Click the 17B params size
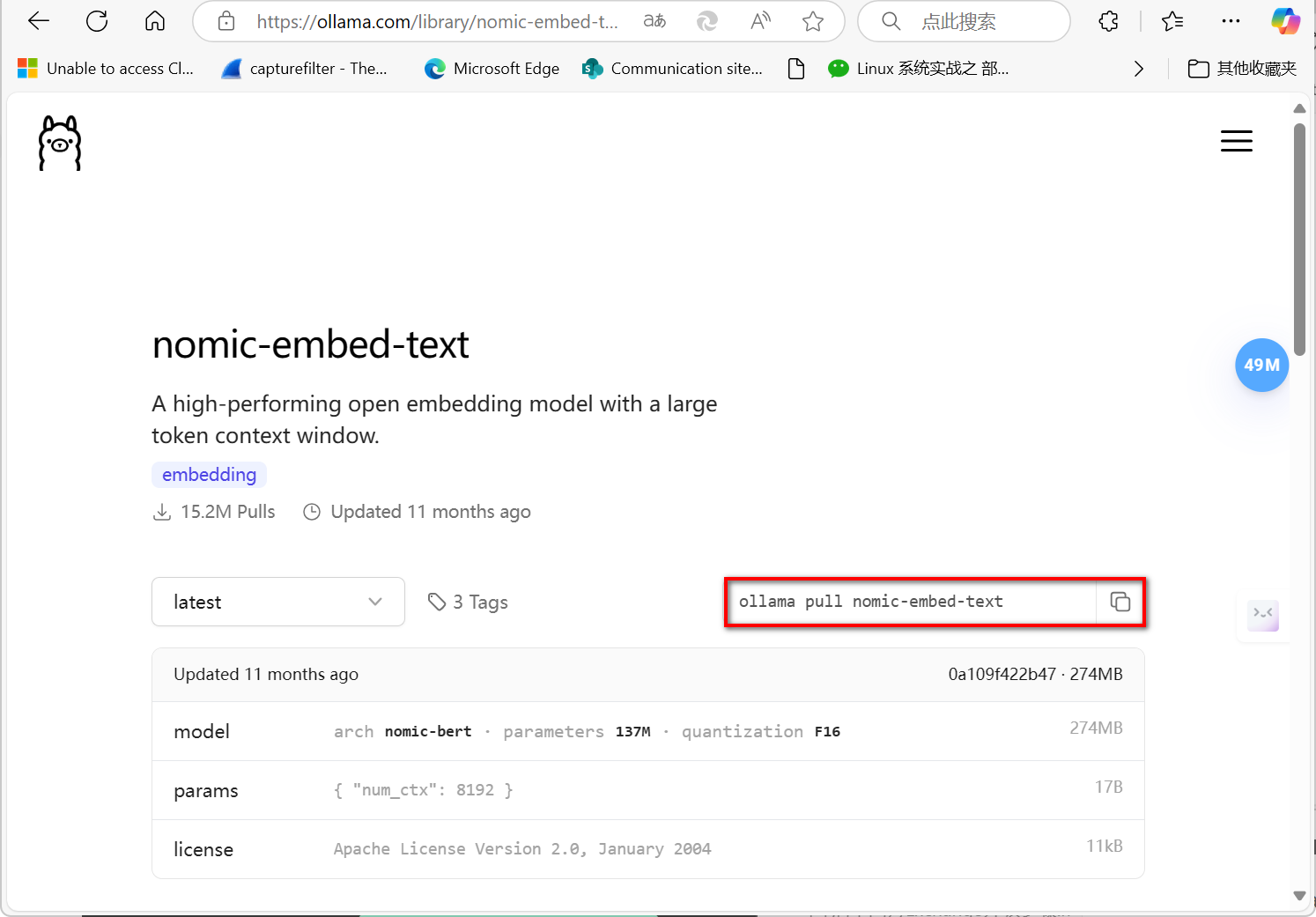Image resolution: width=1316 pixels, height=917 pixels. [x=1109, y=787]
